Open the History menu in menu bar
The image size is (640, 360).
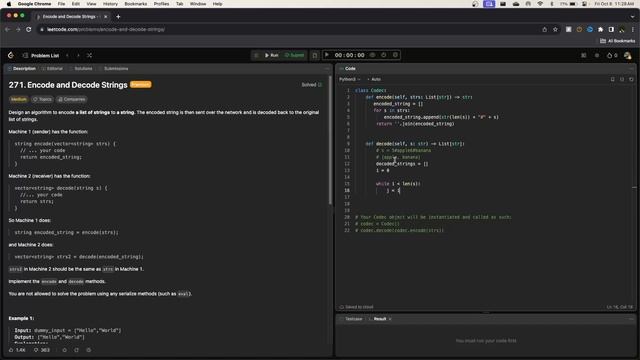coord(110,4)
